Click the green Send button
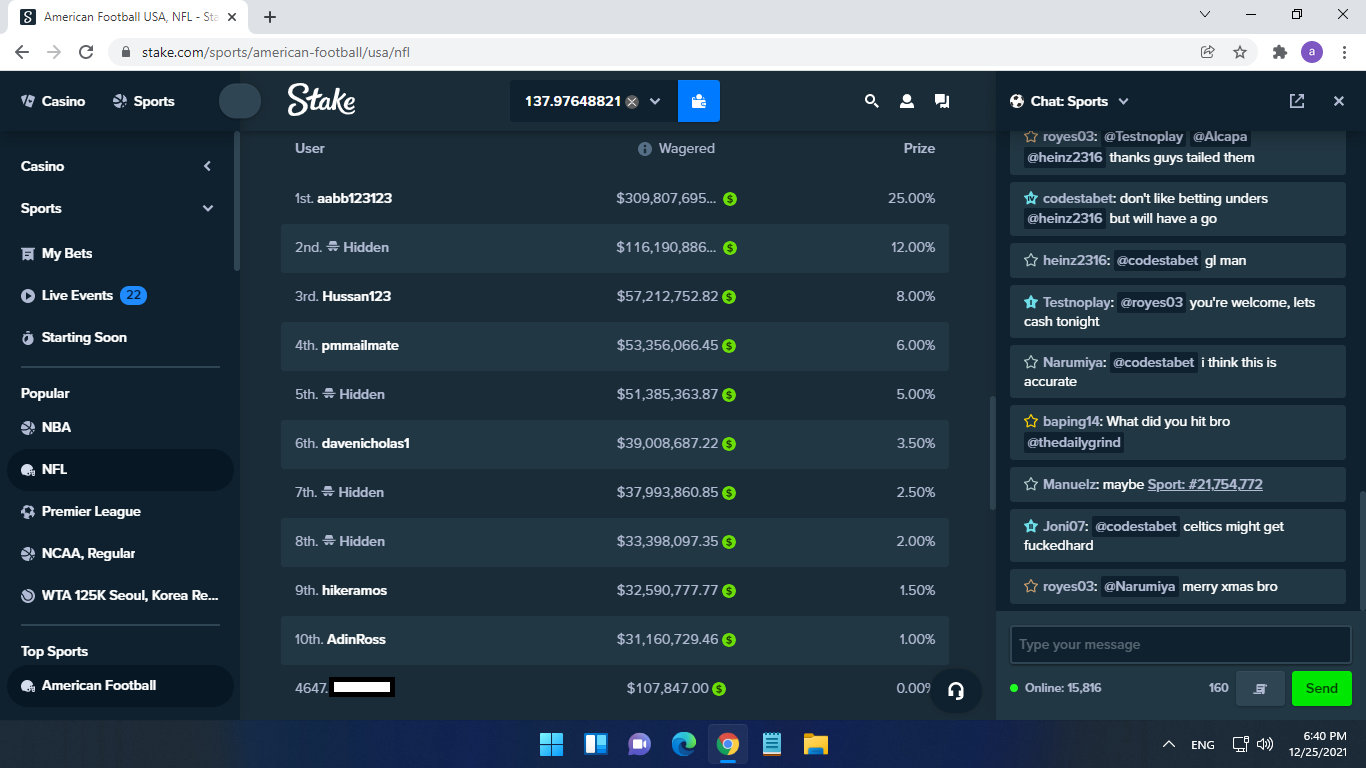This screenshot has width=1366, height=768. tap(1321, 688)
